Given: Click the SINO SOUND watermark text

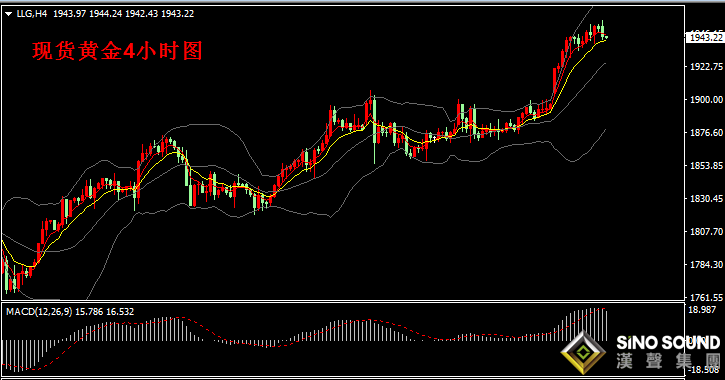Looking at the screenshot, I should pyautogui.click(x=668, y=343).
